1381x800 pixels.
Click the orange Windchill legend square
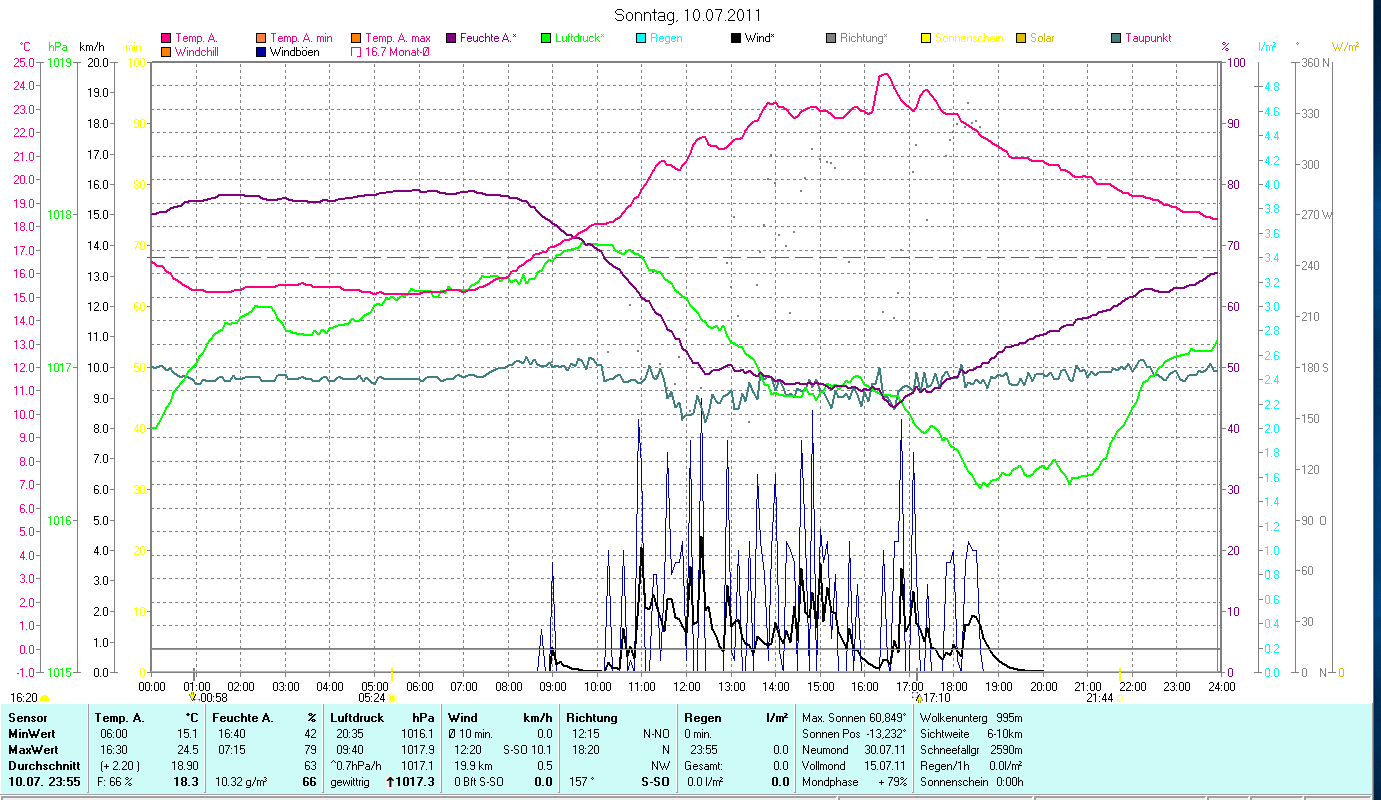pos(166,52)
